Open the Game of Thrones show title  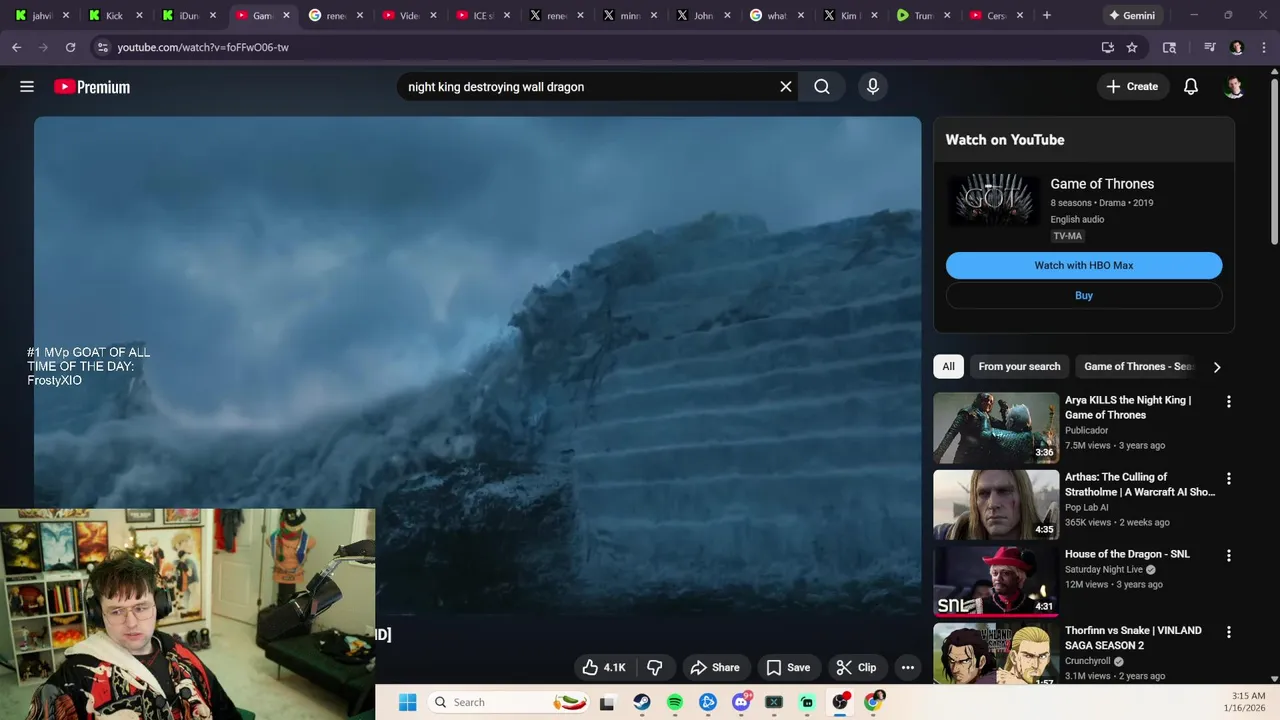tap(1102, 184)
